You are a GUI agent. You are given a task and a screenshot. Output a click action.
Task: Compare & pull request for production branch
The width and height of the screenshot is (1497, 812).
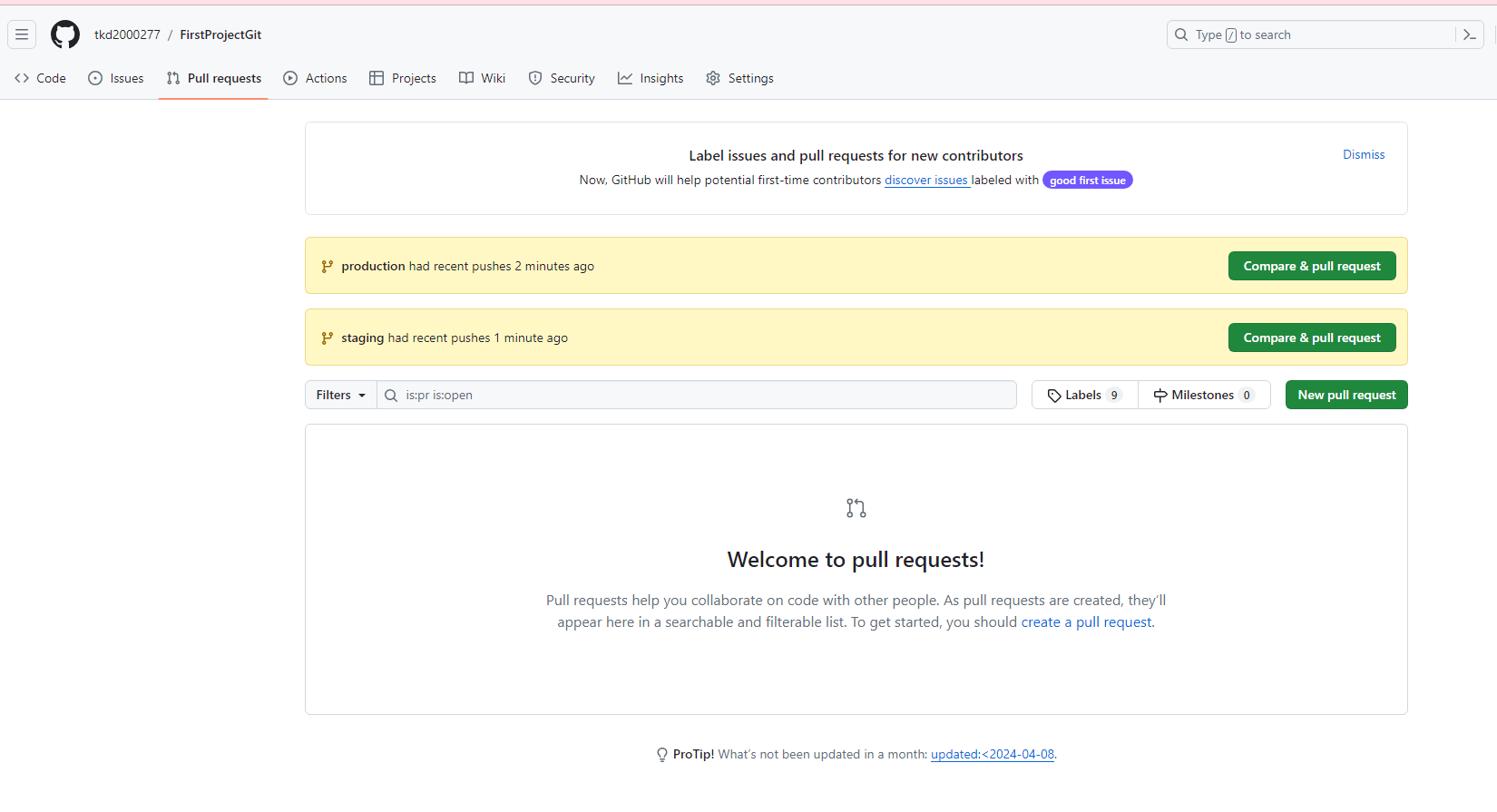[x=1311, y=266]
